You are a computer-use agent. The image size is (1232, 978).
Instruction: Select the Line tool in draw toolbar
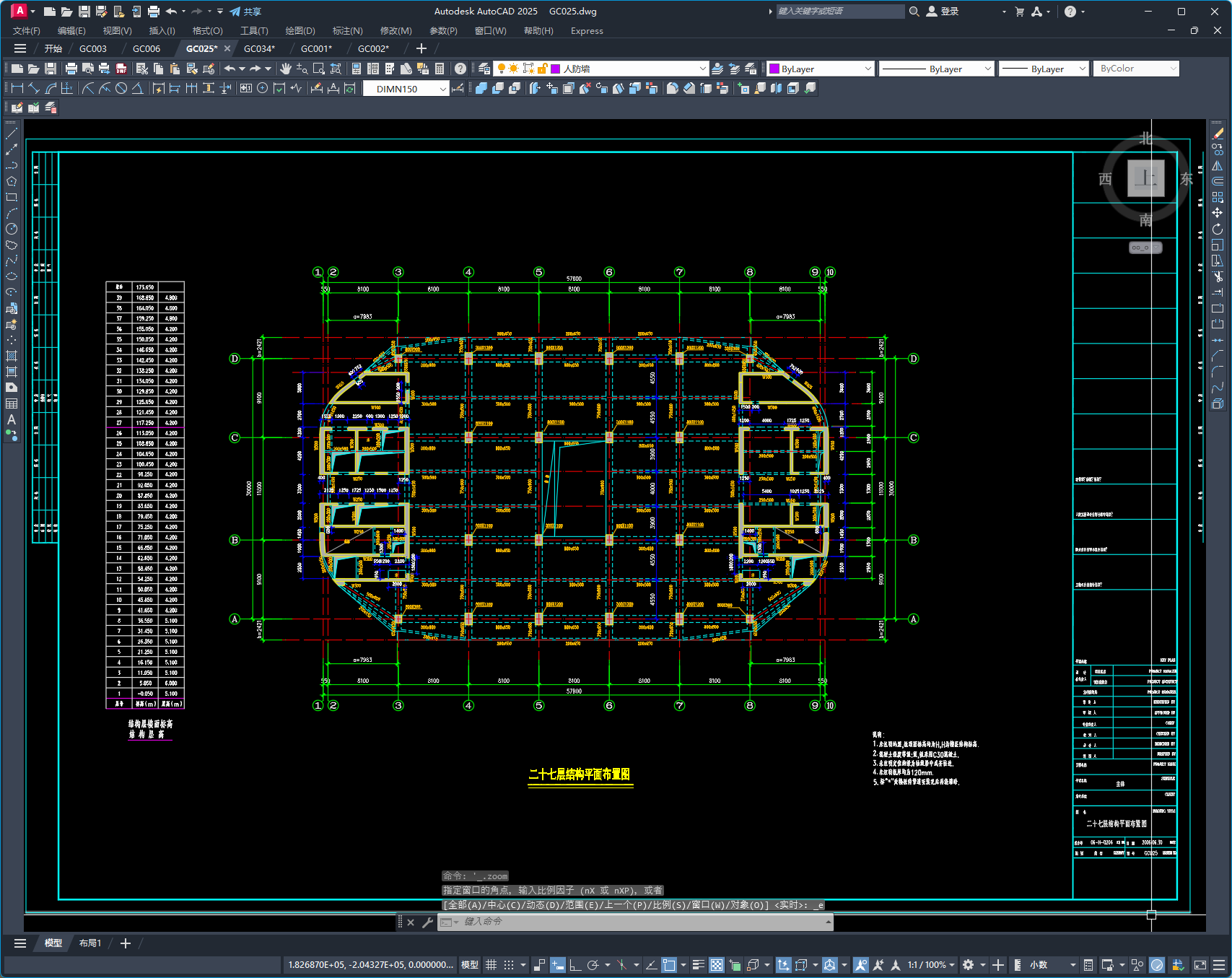tap(12, 134)
